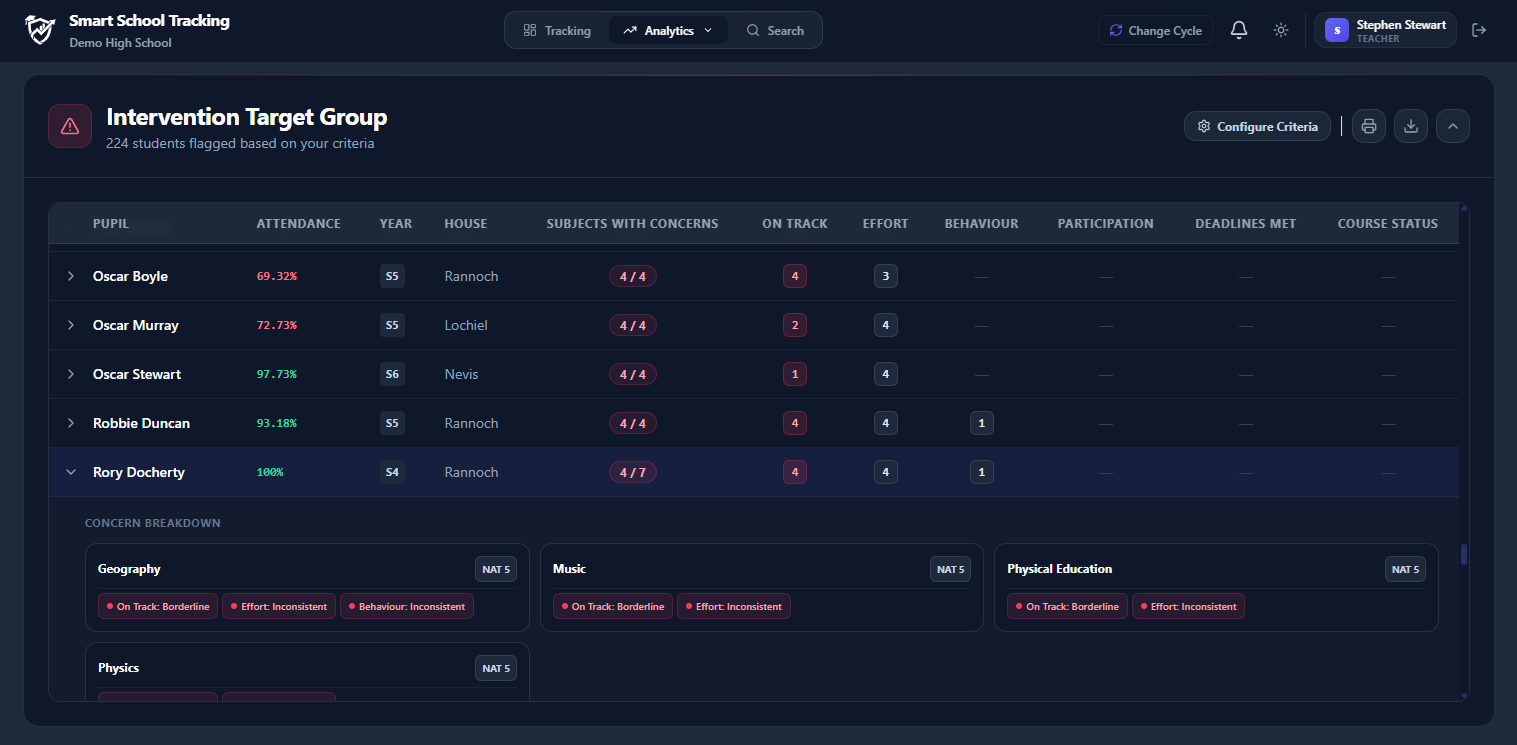The image size is (1517, 745).
Task: Expand Robbie Duncan's row
Action: [x=71, y=423]
